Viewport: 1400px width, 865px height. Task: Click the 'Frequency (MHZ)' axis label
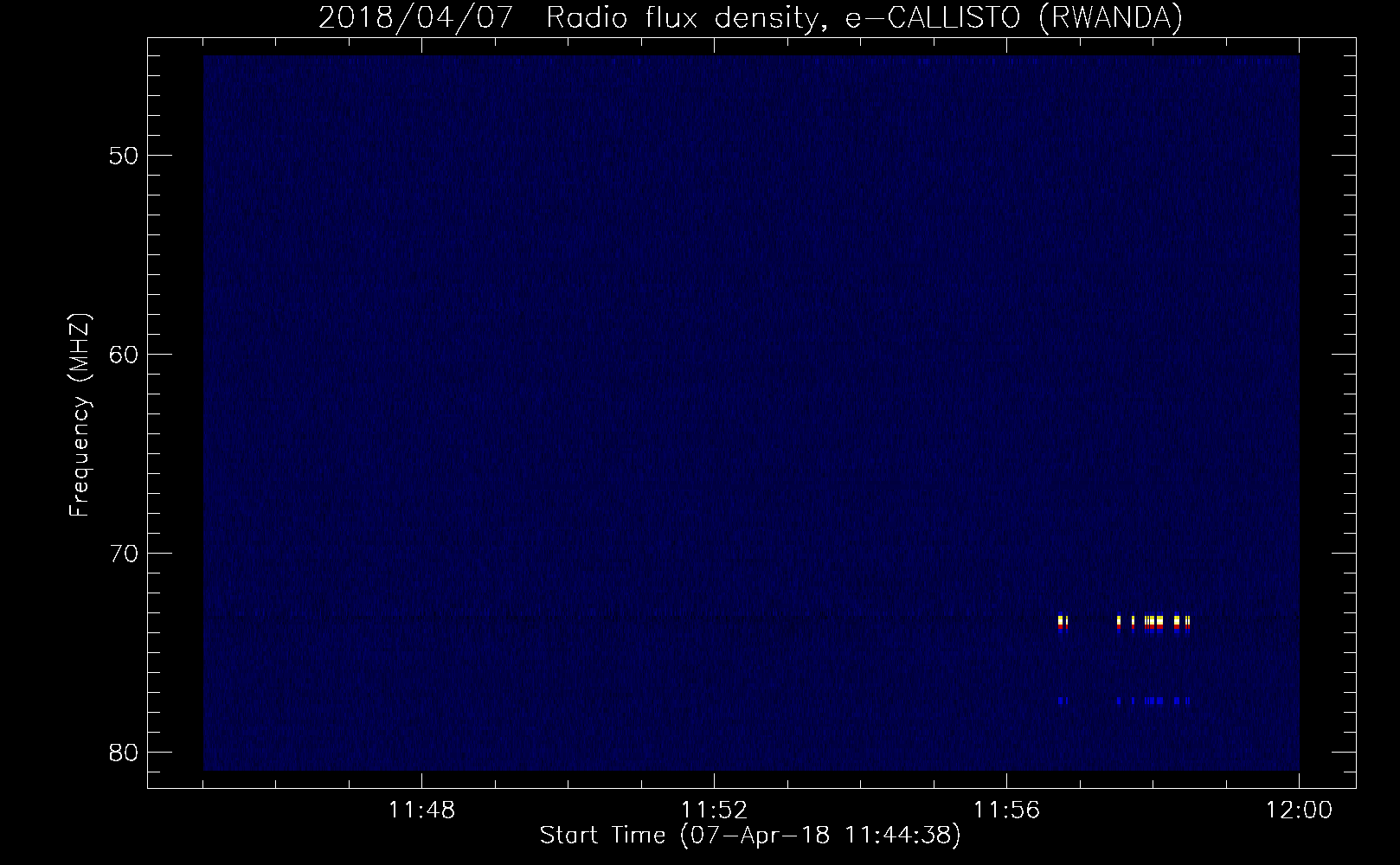click(80, 415)
